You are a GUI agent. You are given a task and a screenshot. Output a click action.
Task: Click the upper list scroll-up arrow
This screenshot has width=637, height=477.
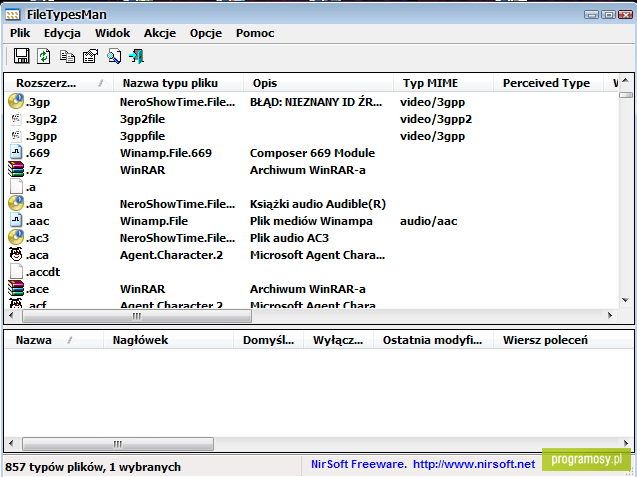click(626, 80)
